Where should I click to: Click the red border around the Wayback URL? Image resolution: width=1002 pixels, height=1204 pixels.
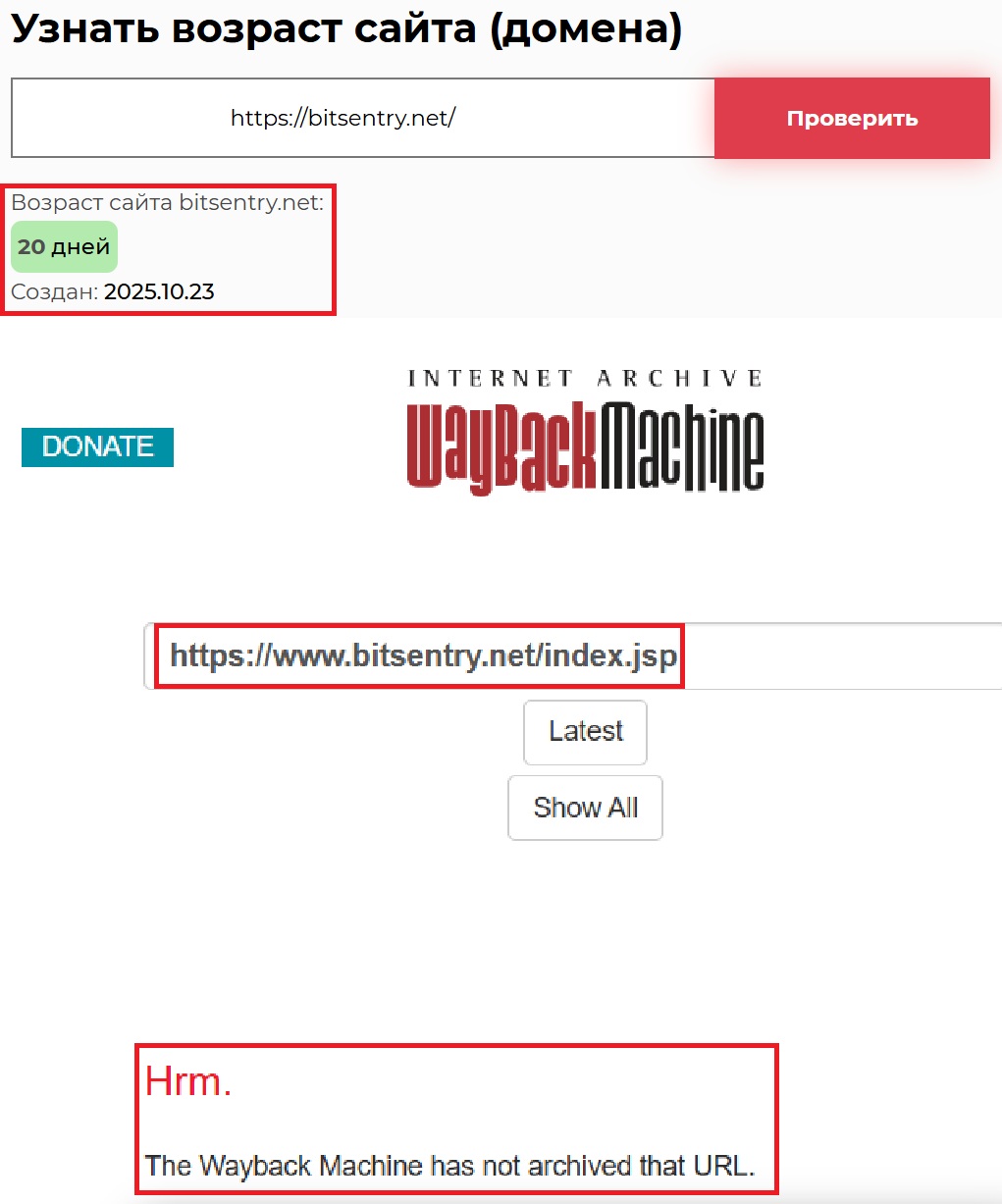420,626
